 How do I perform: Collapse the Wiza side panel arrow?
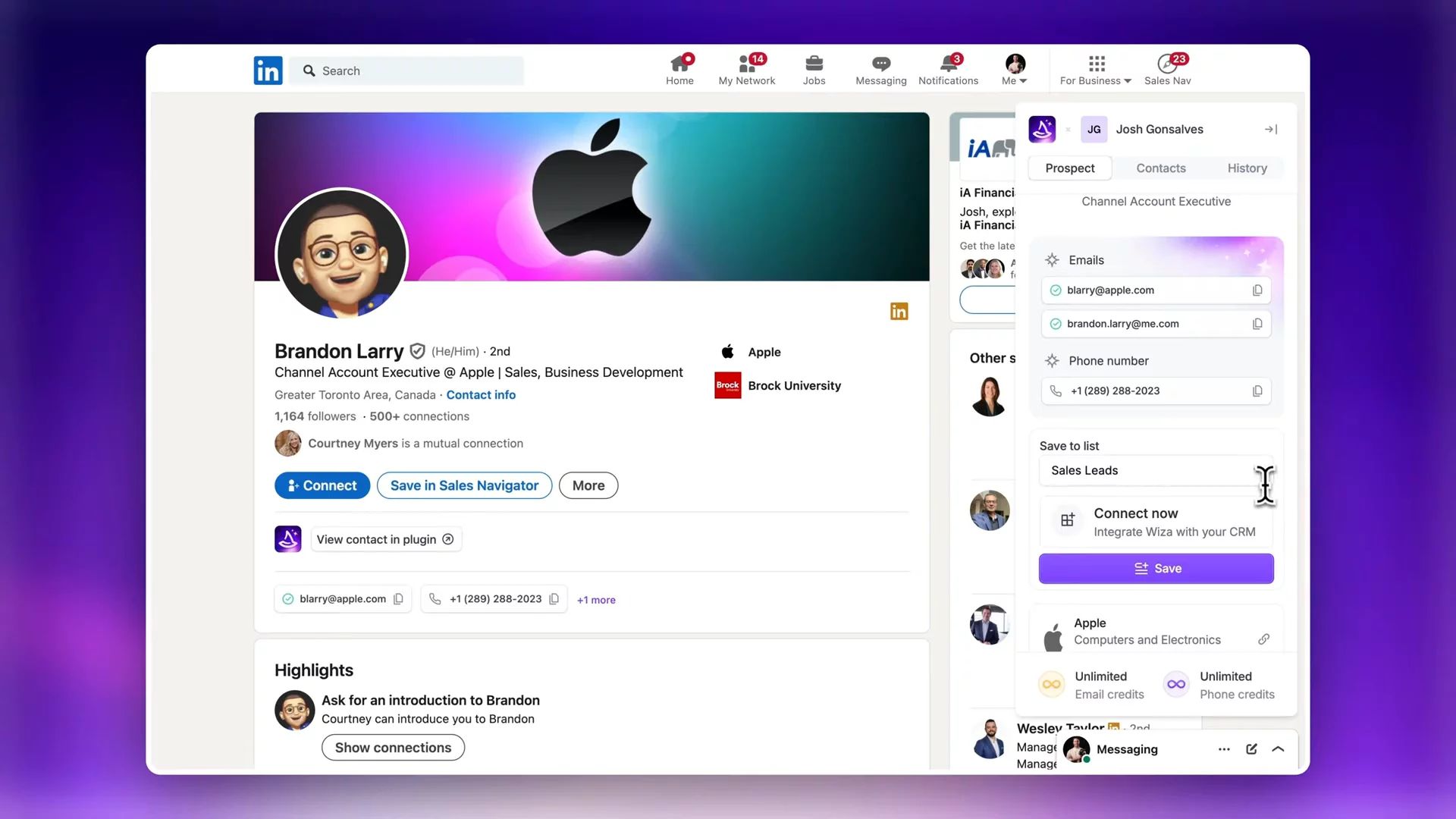(1271, 130)
